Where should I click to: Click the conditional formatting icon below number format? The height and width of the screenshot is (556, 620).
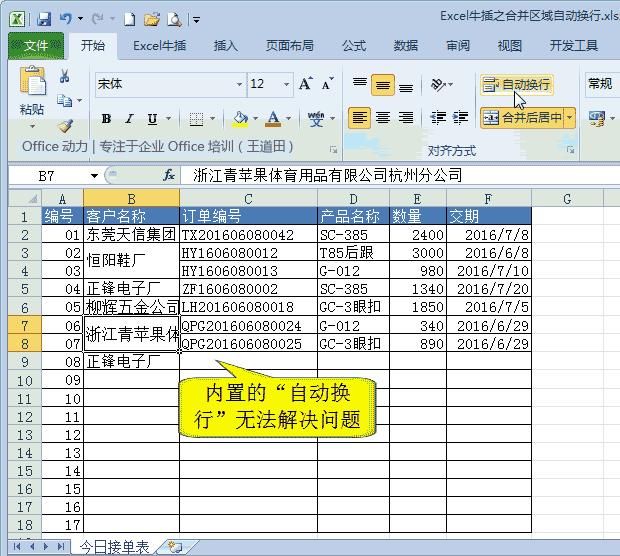pos(597,118)
